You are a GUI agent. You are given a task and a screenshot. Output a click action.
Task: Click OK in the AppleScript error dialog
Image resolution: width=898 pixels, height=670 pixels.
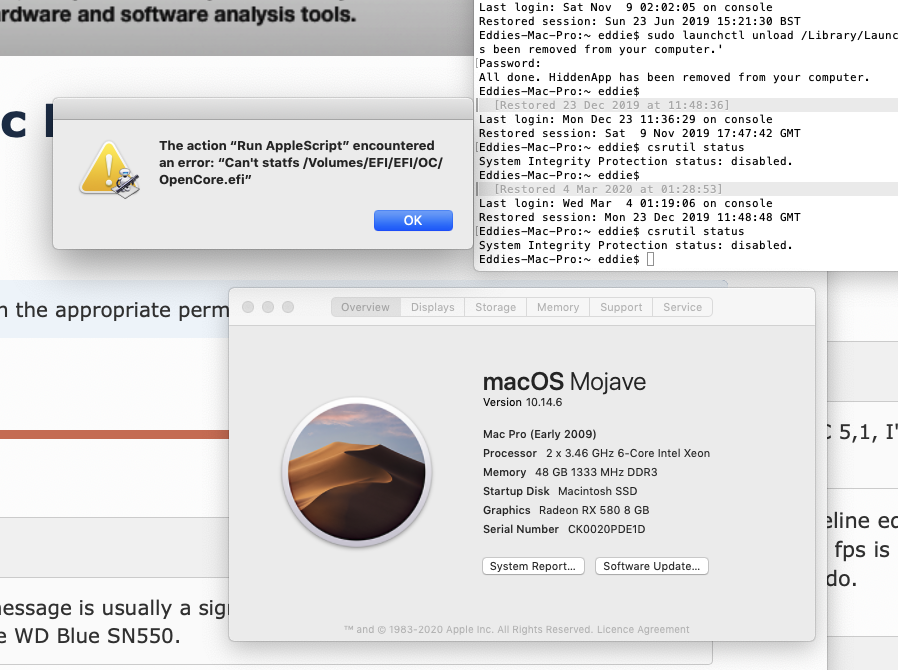(x=413, y=220)
